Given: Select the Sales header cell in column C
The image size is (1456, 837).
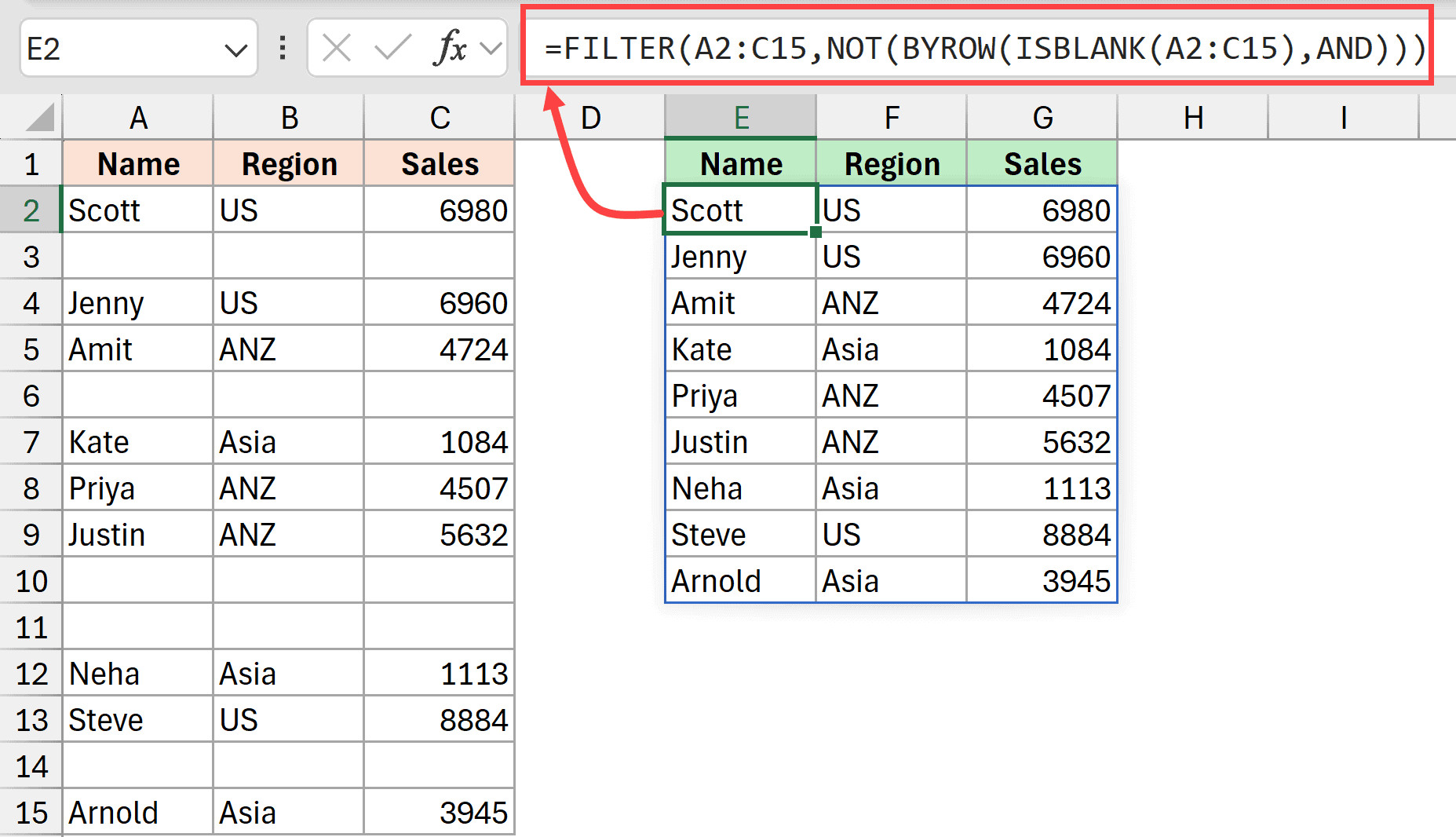Looking at the screenshot, I should 439,163.
